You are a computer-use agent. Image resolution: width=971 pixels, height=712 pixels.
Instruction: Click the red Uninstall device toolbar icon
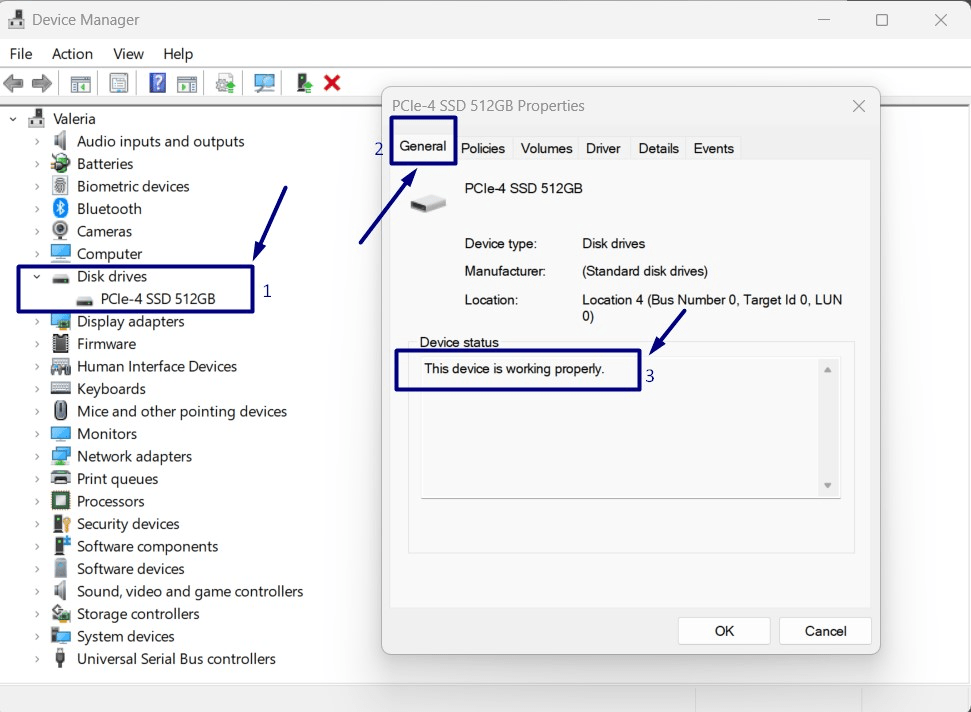[x=333, y=83]
